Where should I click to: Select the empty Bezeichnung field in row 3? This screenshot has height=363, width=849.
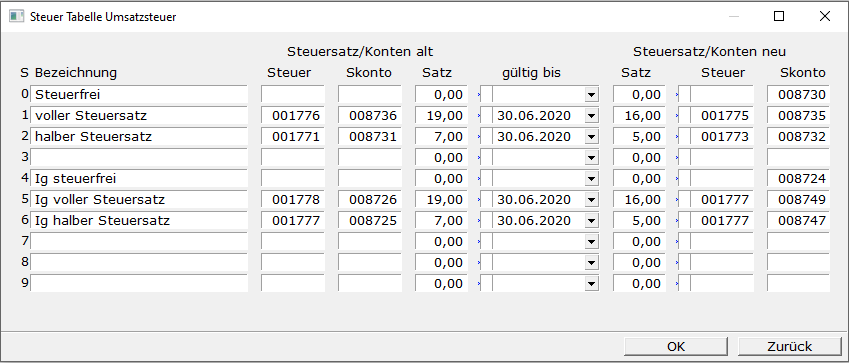(139, 158)
